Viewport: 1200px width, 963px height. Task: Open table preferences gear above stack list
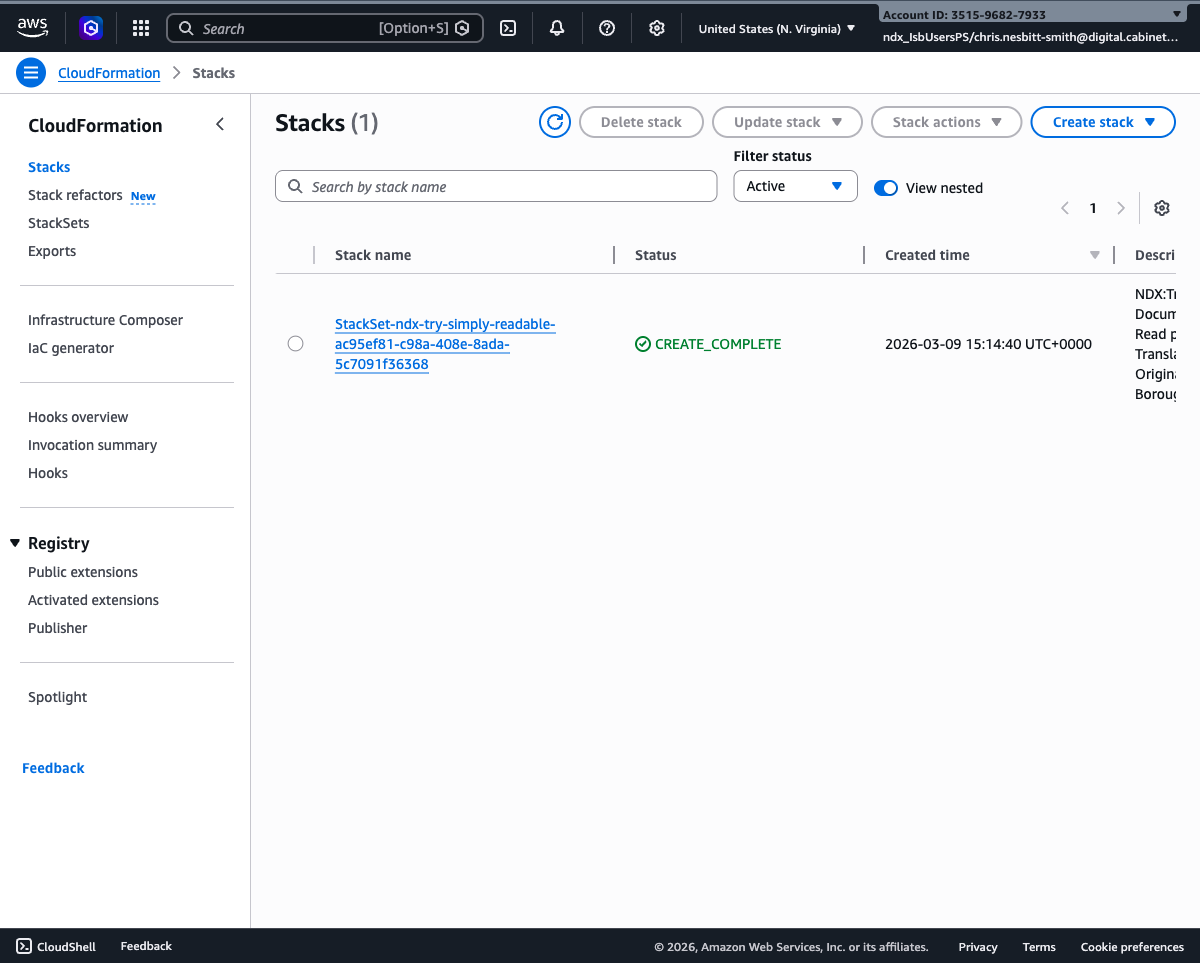1161,208
